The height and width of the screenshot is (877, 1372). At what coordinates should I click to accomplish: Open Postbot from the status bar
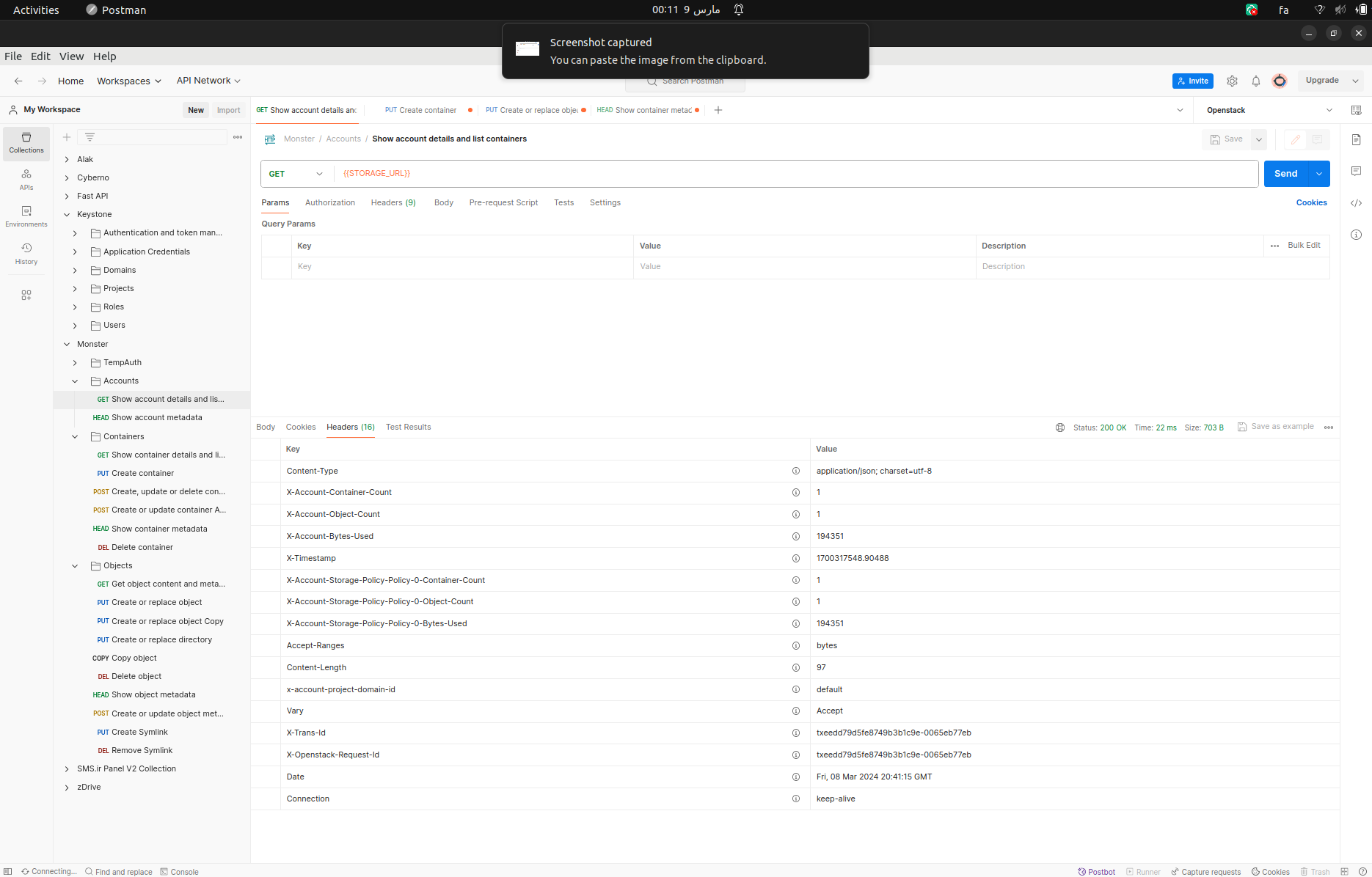pyautogui.click(x=1097, y=872)
